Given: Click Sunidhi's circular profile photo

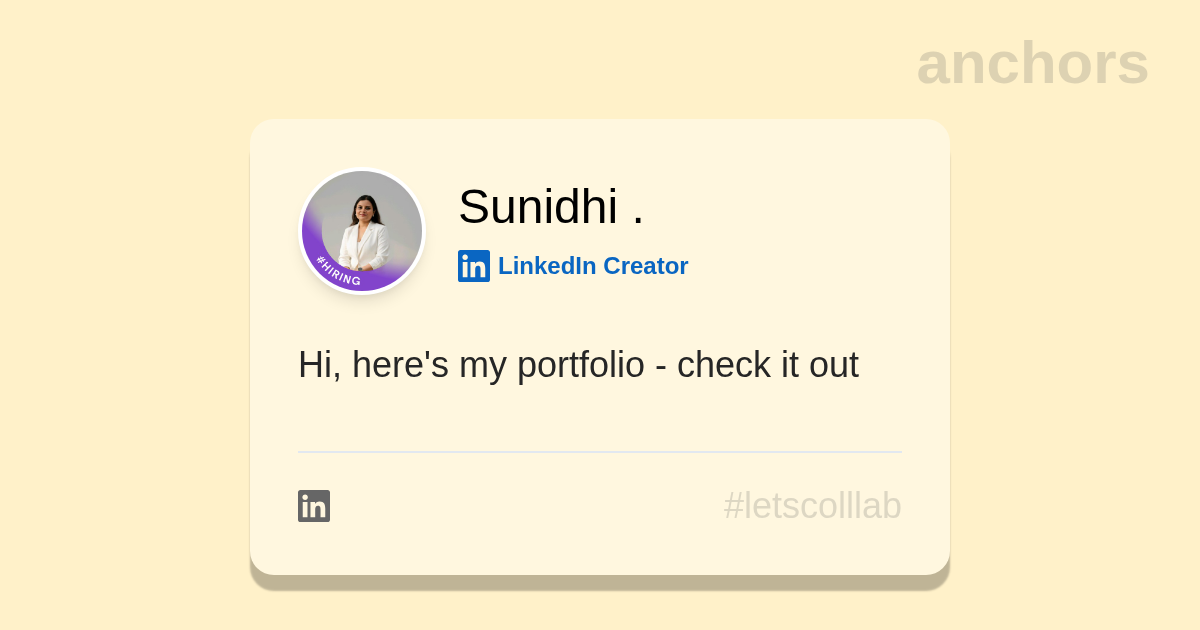Looking at the screenshot, I should point(362,228).
